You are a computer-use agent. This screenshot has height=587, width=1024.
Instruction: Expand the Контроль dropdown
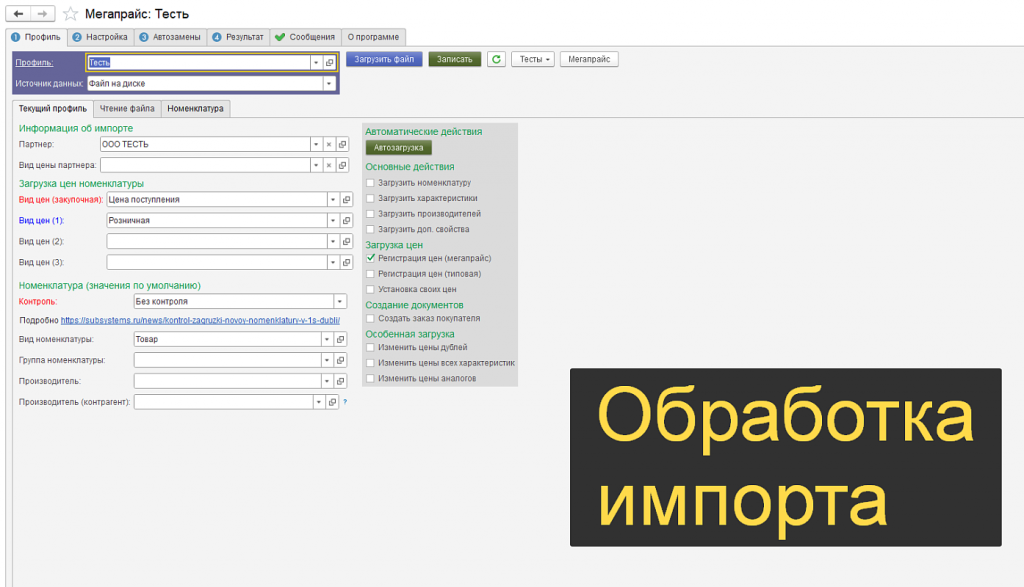pyautogui.click(x=340, y=301)
